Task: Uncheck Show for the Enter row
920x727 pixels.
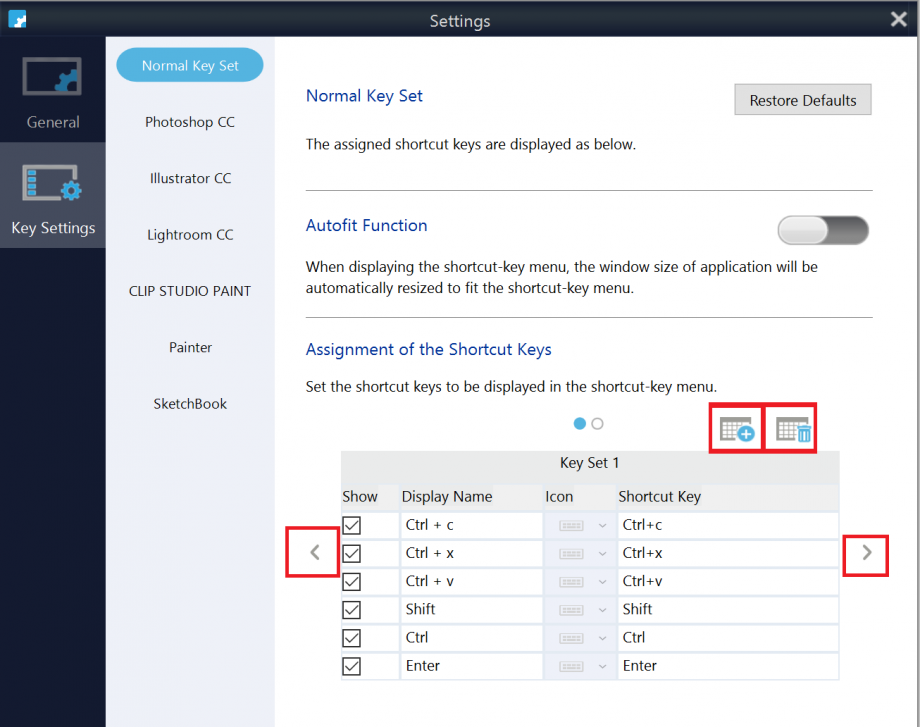Action: coord(351,666)
